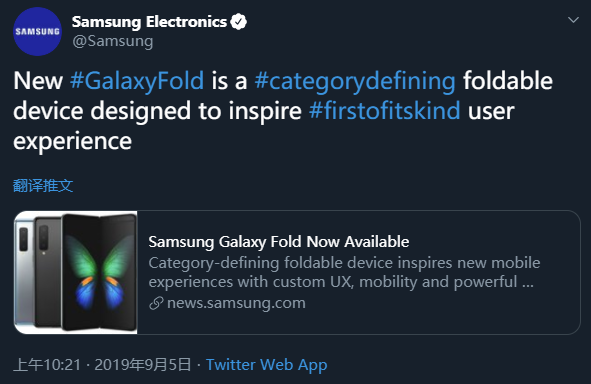Open the Samsung Electronics display name
Image resolution: width=591 pixels, height=384 pixels.
(x=149, y=22)
